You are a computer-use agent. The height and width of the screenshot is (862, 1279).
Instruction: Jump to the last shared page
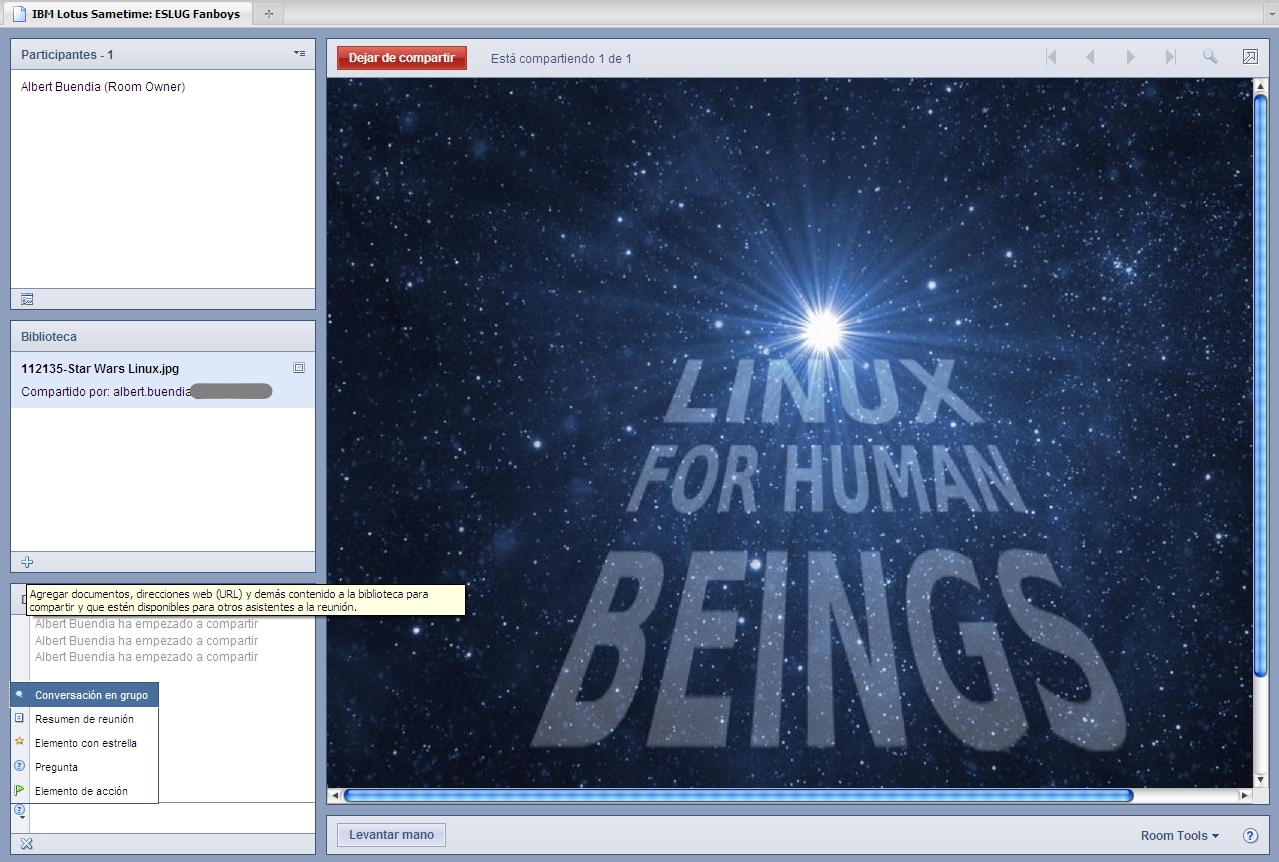(1170, 57)
